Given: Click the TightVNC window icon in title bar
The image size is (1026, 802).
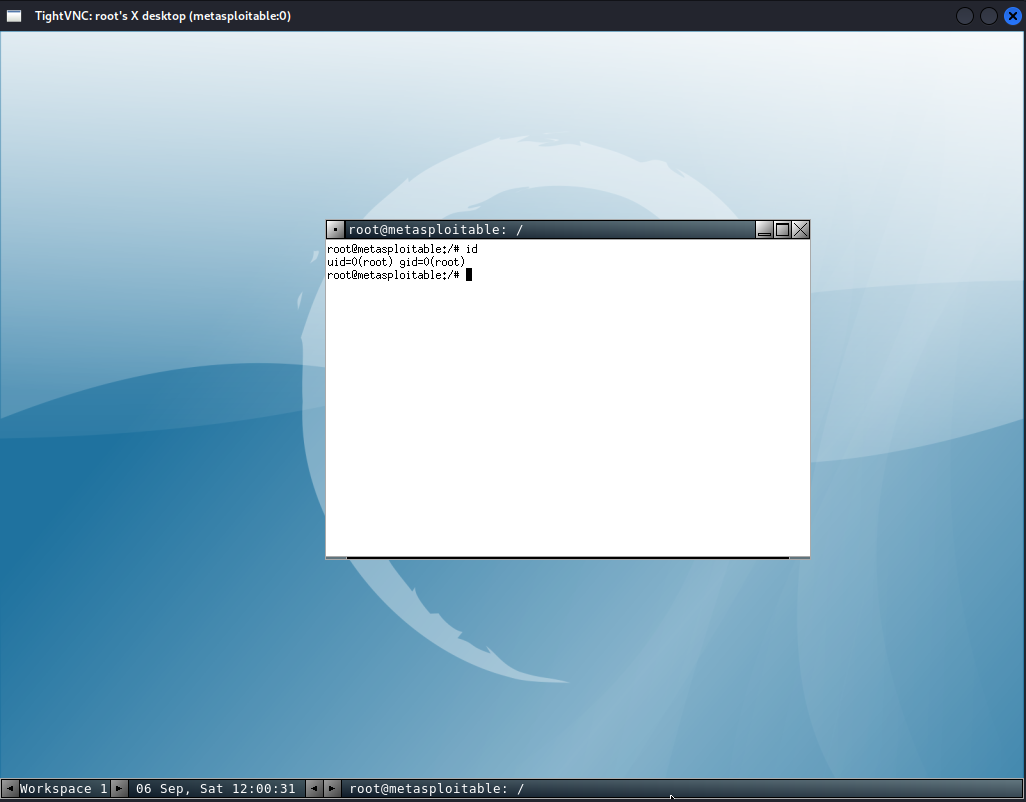Looking at the screenshot, I should [15, 16].
